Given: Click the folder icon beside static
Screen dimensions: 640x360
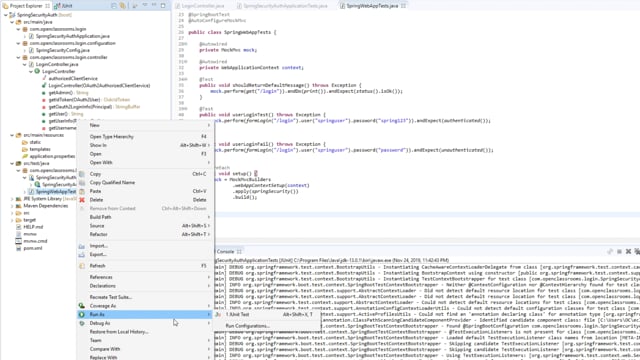Looking at the screenshot, I should (25, 142).
